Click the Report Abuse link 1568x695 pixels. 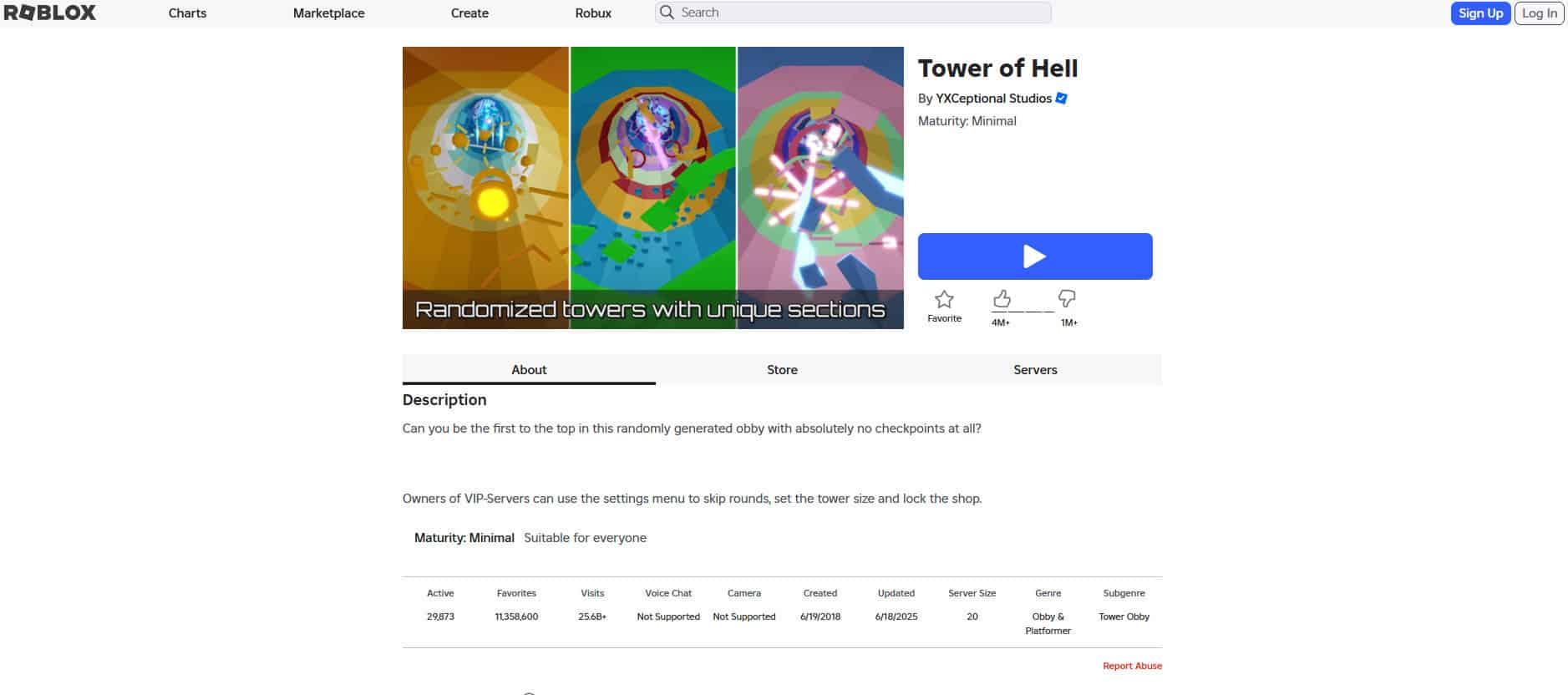point(1132,666)
